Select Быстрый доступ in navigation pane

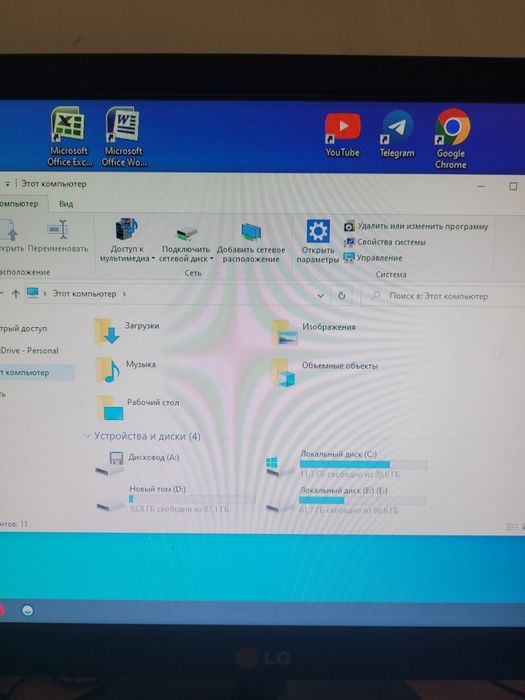point(23,329)
